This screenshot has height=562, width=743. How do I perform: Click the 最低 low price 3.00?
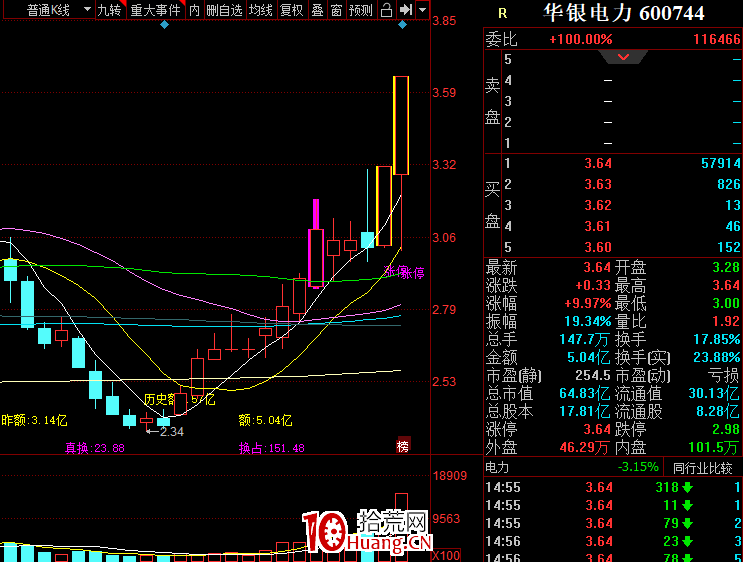(x=726, y=303)
